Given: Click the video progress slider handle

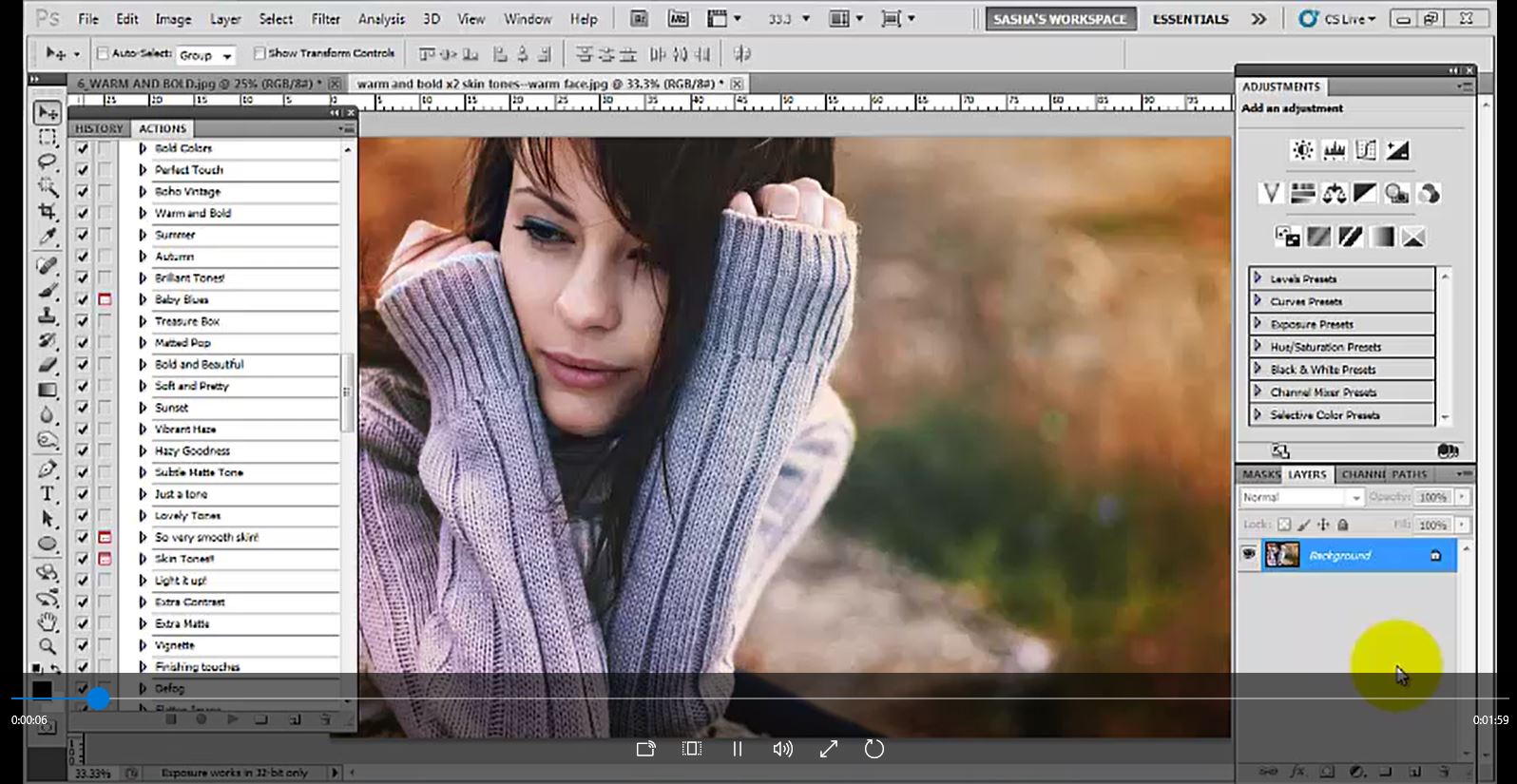Looking at the screenshot, I should click(x=98, y=699).
